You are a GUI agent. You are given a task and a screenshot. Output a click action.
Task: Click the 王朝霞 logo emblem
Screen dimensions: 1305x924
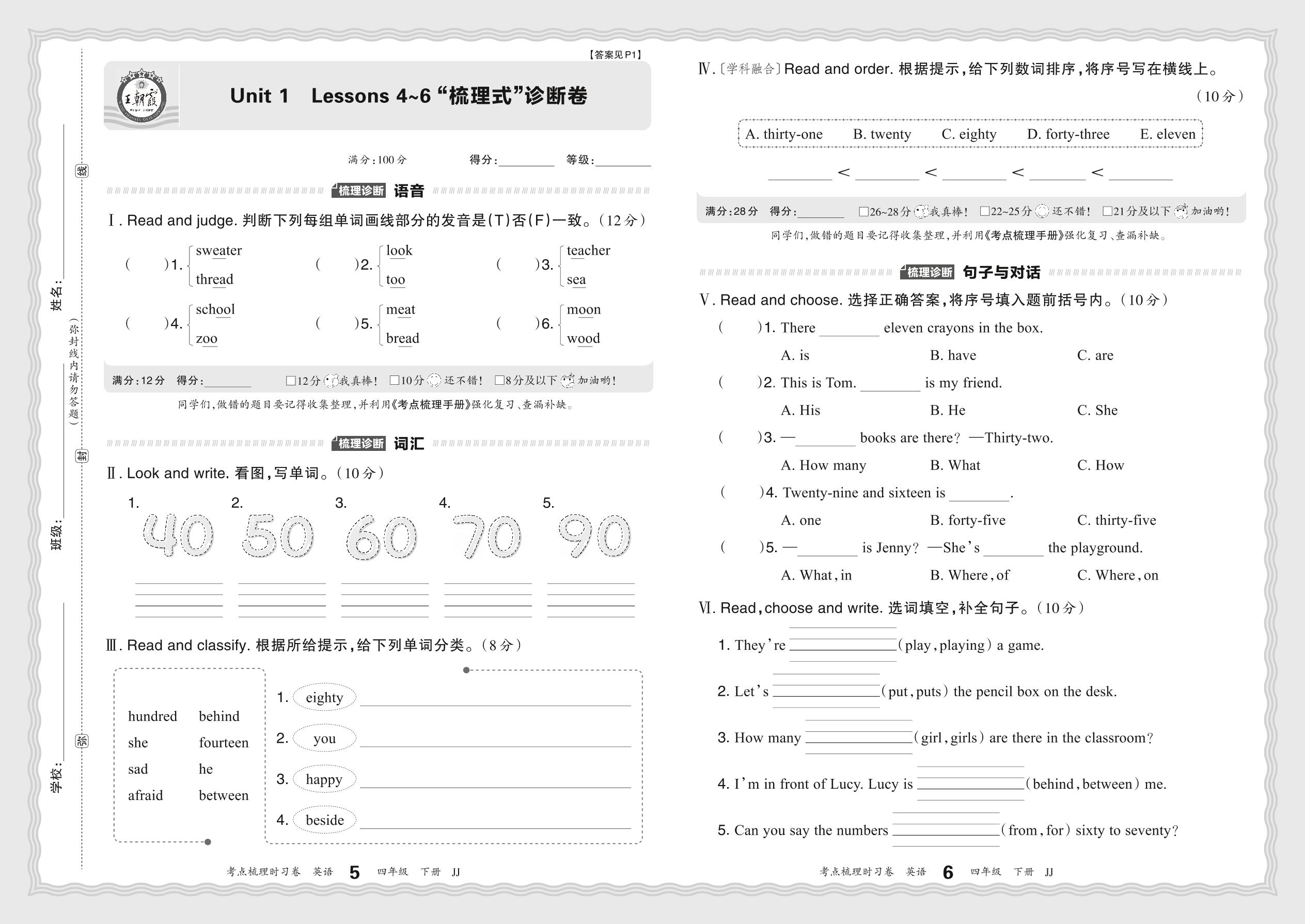(141, 97)
